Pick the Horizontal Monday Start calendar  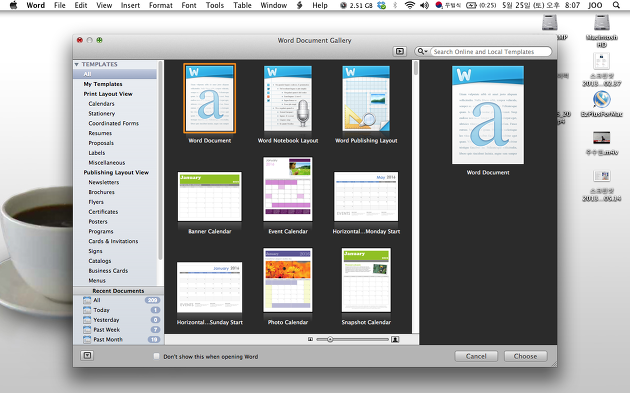click(366, 196)
